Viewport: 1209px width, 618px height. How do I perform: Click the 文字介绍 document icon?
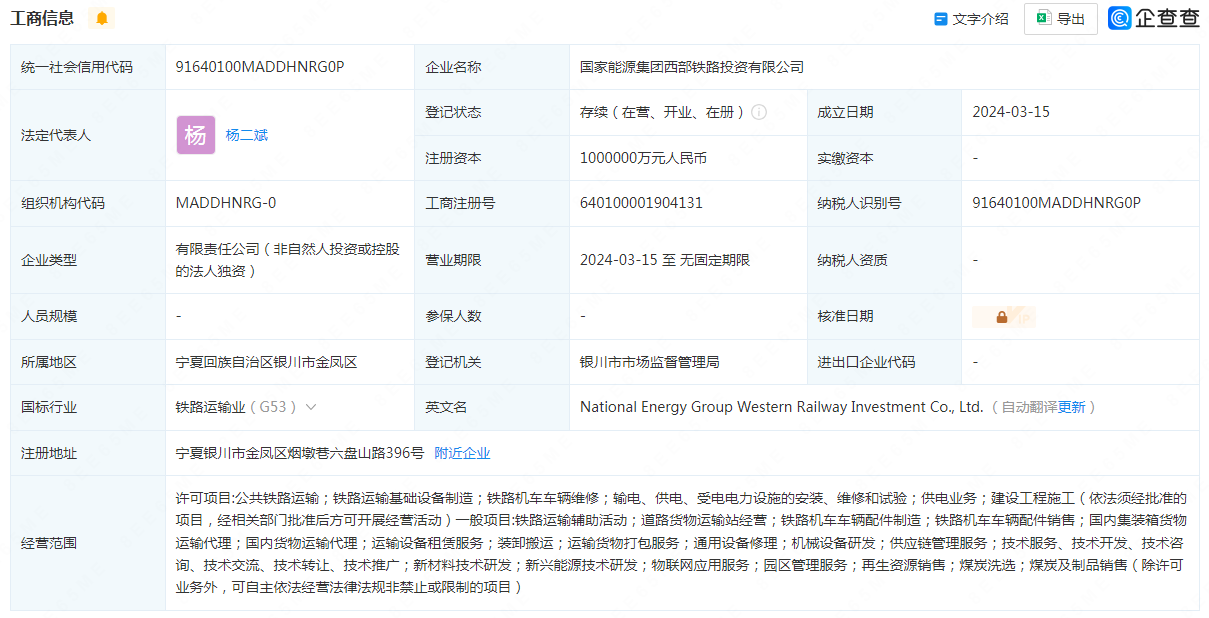coord(940,19)
